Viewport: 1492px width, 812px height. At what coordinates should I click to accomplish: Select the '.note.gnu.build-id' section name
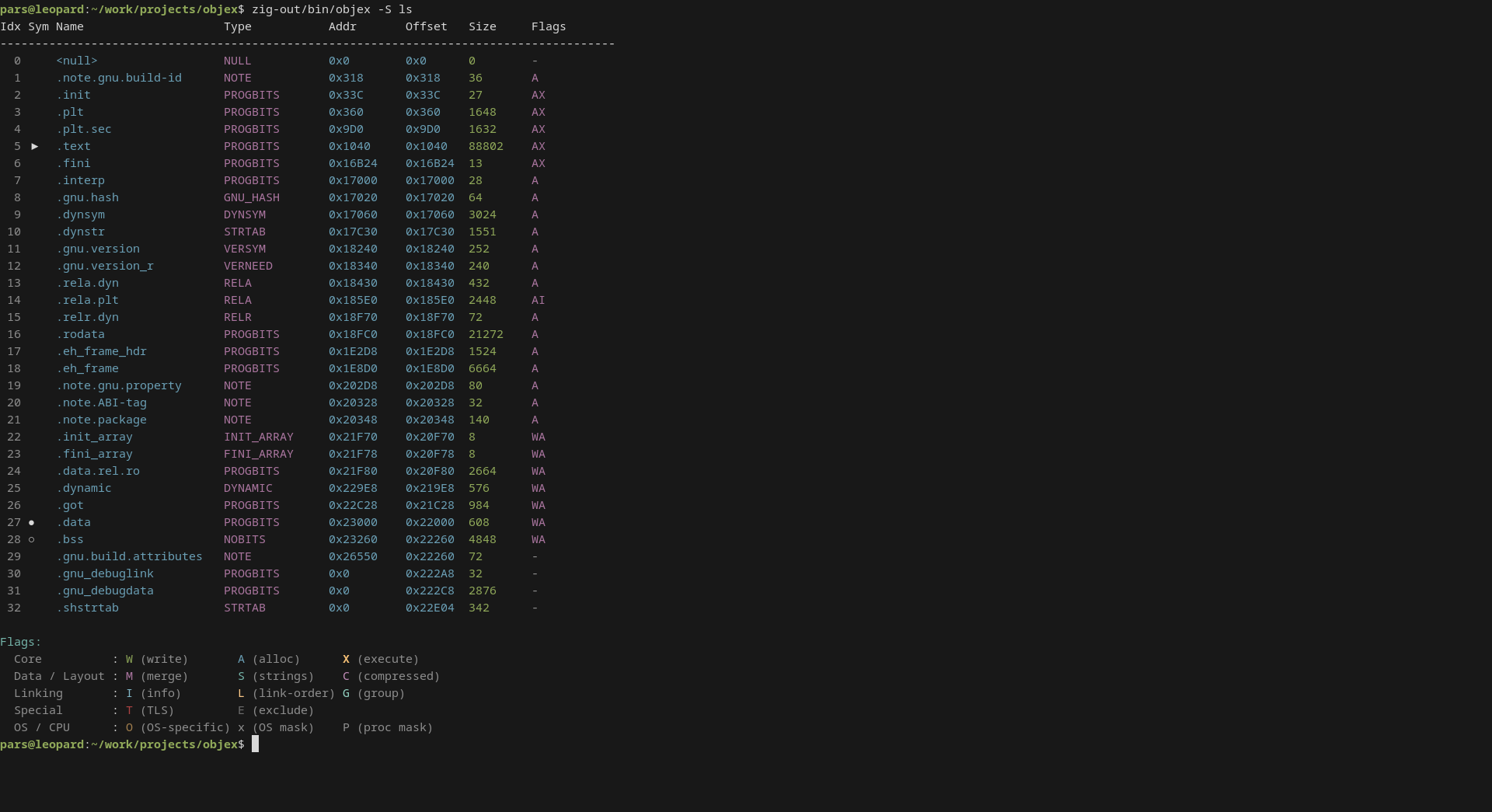tap(119, 78)
